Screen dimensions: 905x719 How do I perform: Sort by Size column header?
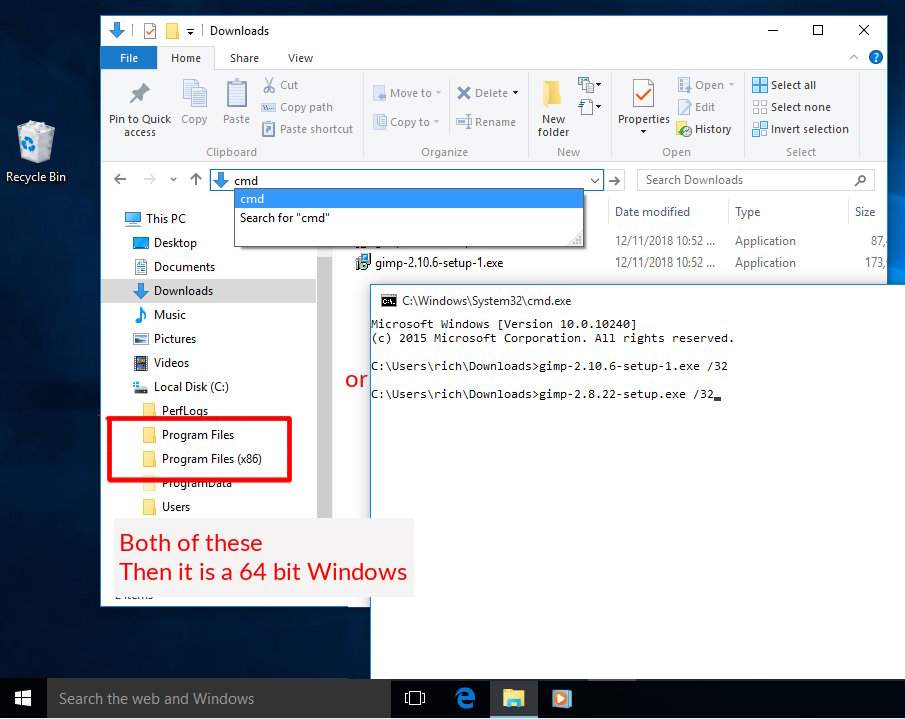pos(865,212)
